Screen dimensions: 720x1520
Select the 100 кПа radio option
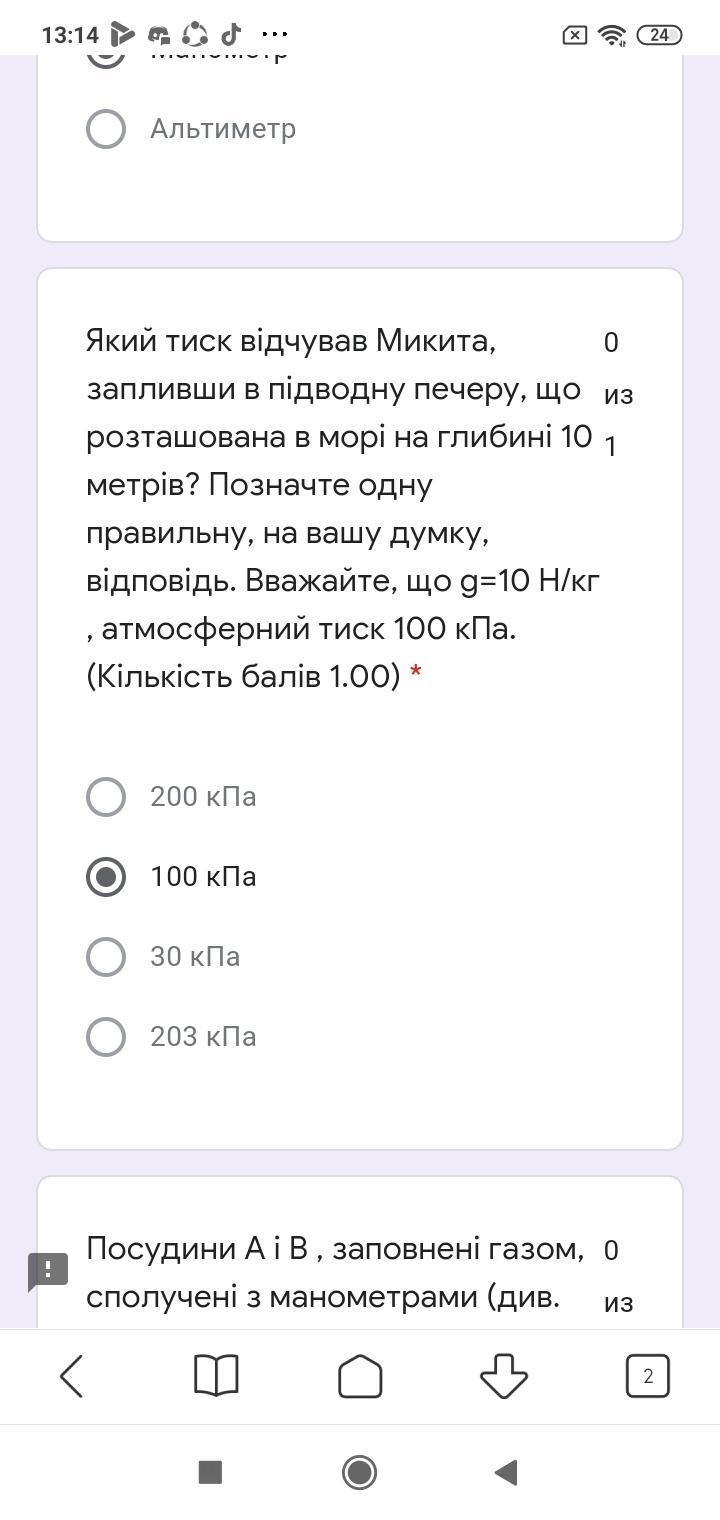tap(106, 877)
